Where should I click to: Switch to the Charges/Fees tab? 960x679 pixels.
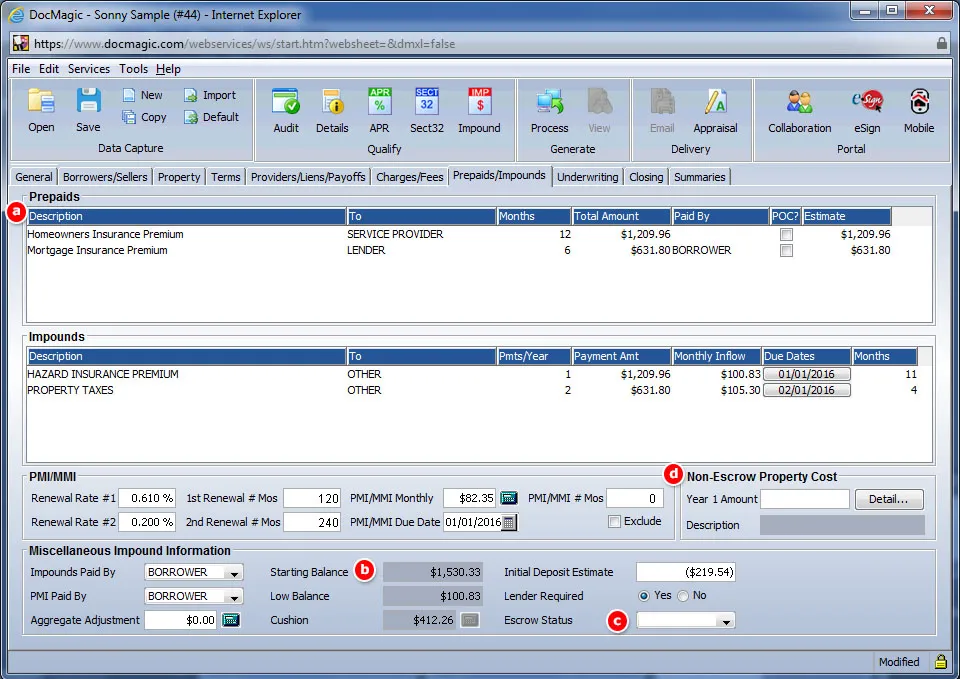tap(410, 177)
